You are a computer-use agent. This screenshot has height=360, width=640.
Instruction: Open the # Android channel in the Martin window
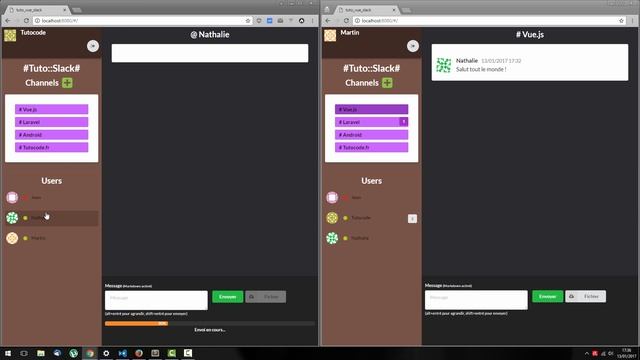(371, 135)
